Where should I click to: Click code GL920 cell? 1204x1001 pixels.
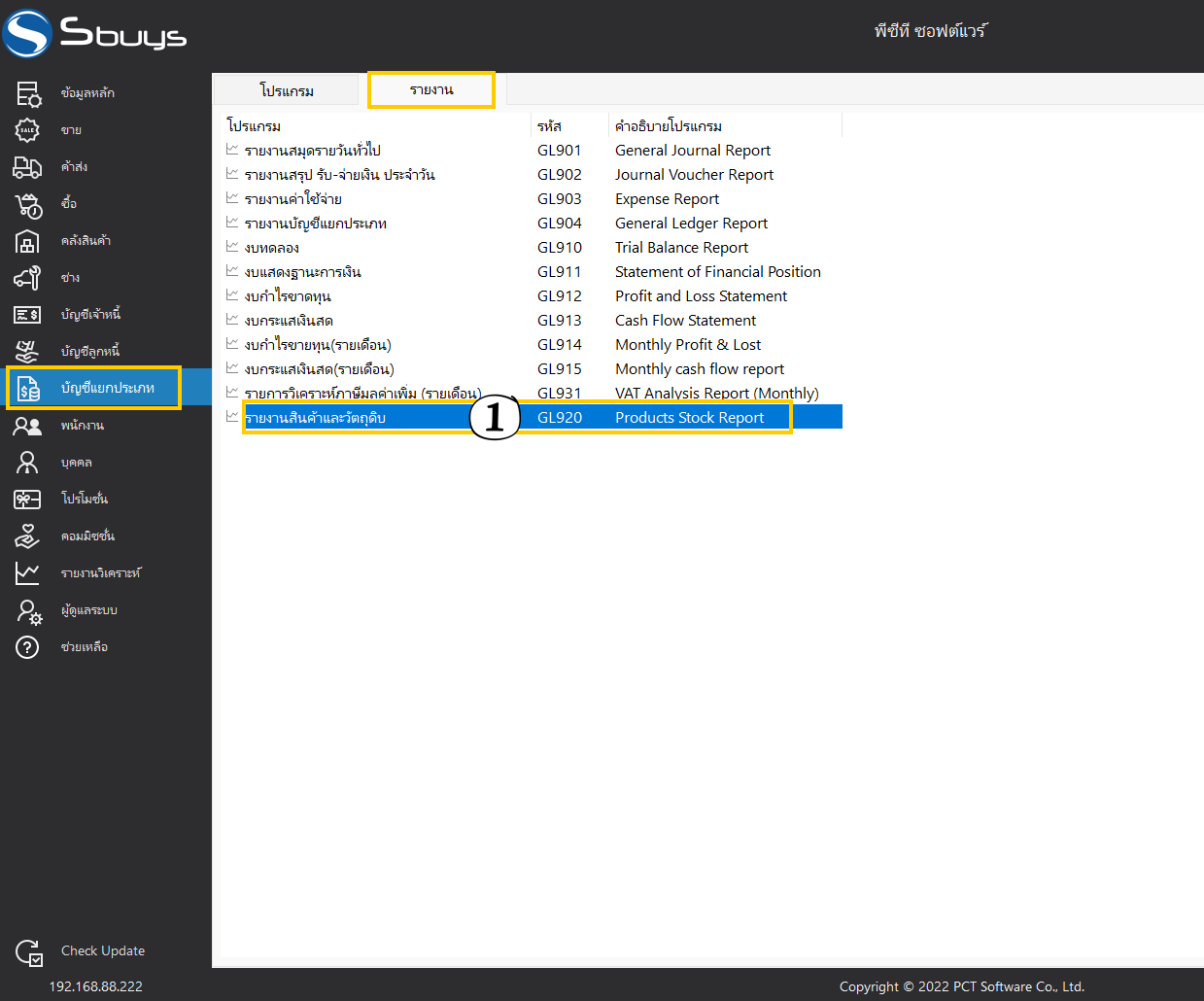tap(560, 418)
